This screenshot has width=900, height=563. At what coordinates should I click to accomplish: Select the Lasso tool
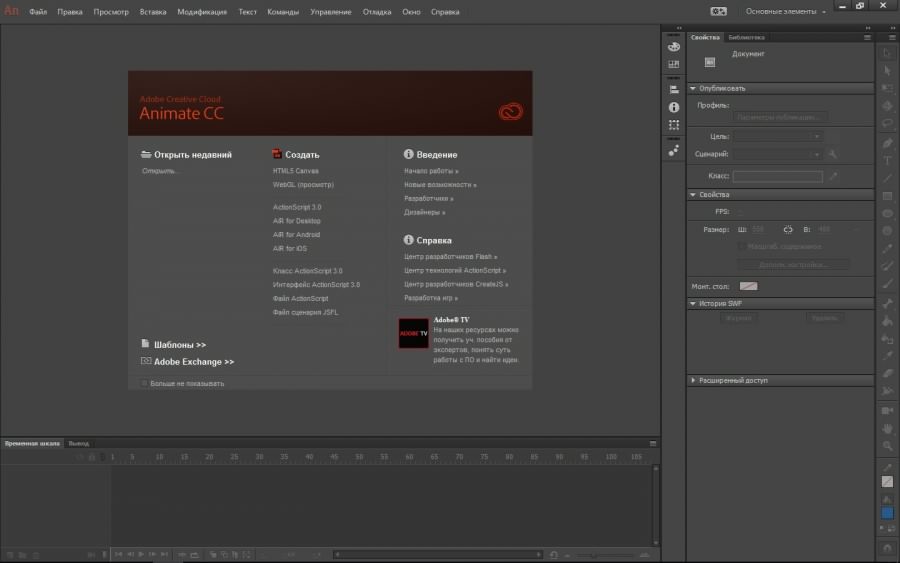tap(887, 124)
